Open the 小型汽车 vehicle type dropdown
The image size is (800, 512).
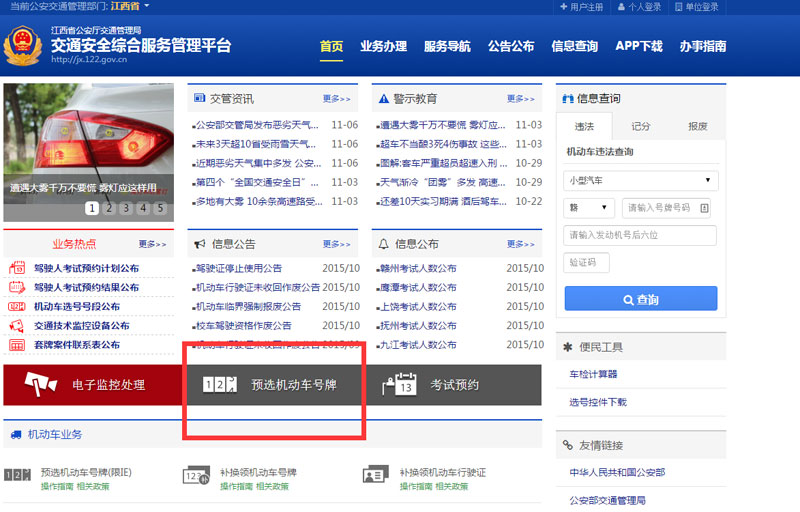click(641, 180)
